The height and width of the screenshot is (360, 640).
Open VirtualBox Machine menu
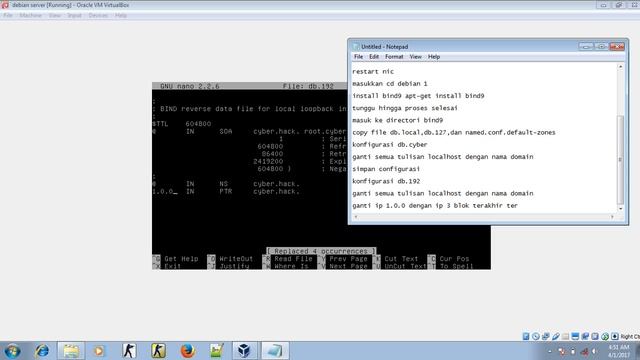pos(31,15)
